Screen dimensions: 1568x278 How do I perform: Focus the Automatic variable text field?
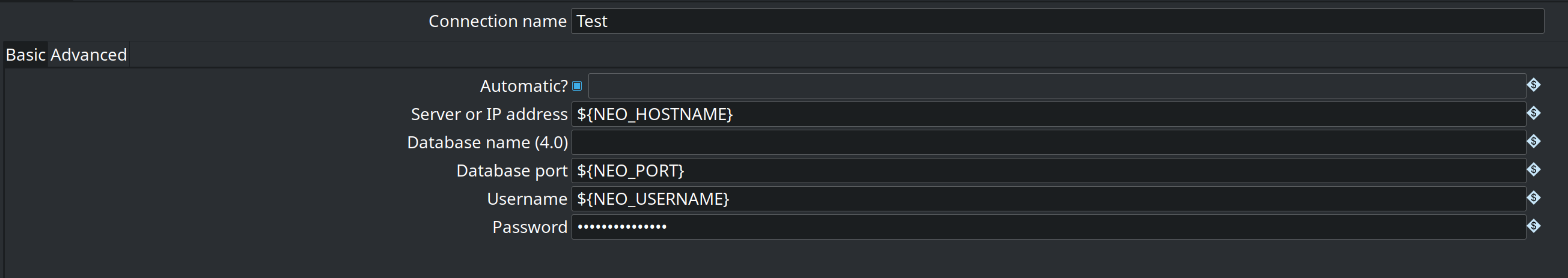coord(1056,86)
